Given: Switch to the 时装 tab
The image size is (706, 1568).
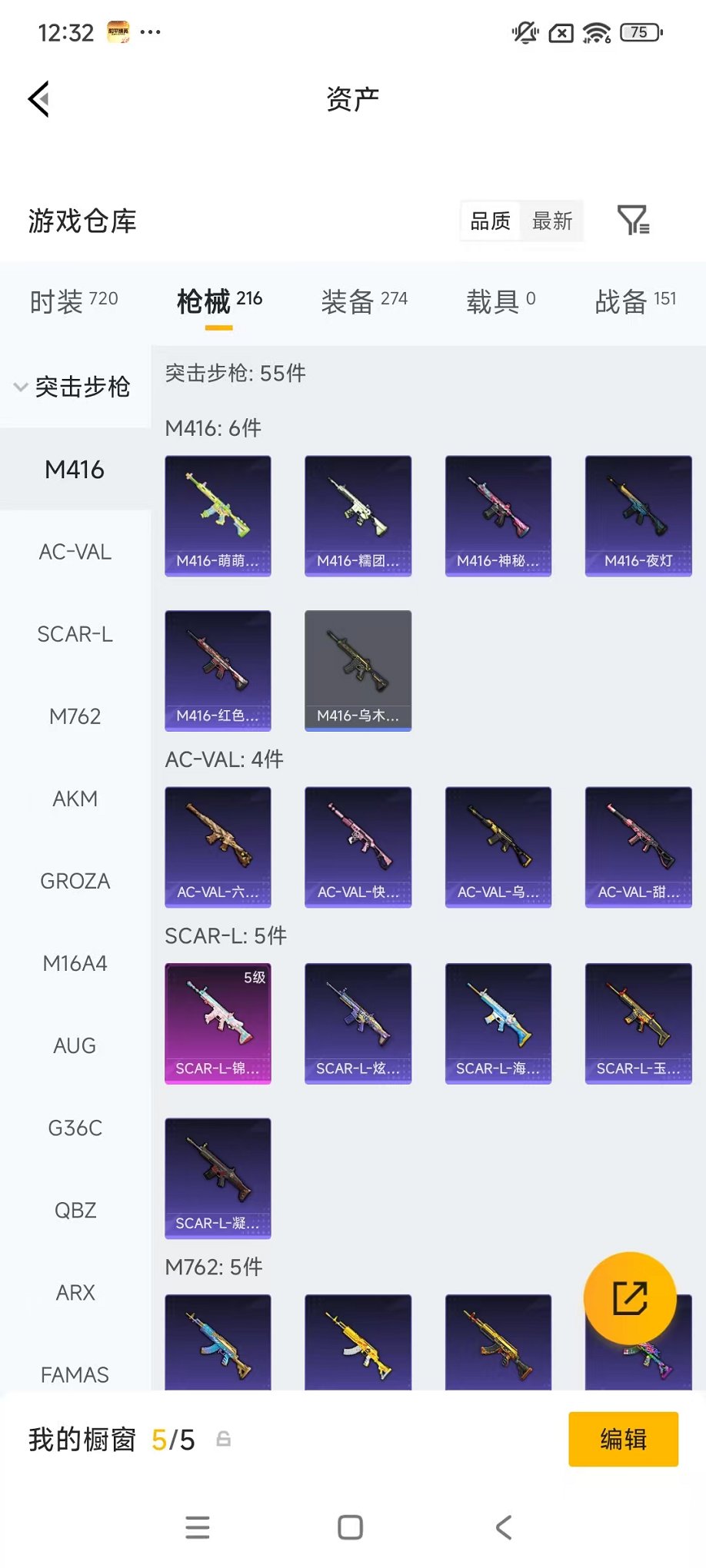Looking at the screenshot, I should 74,301.
